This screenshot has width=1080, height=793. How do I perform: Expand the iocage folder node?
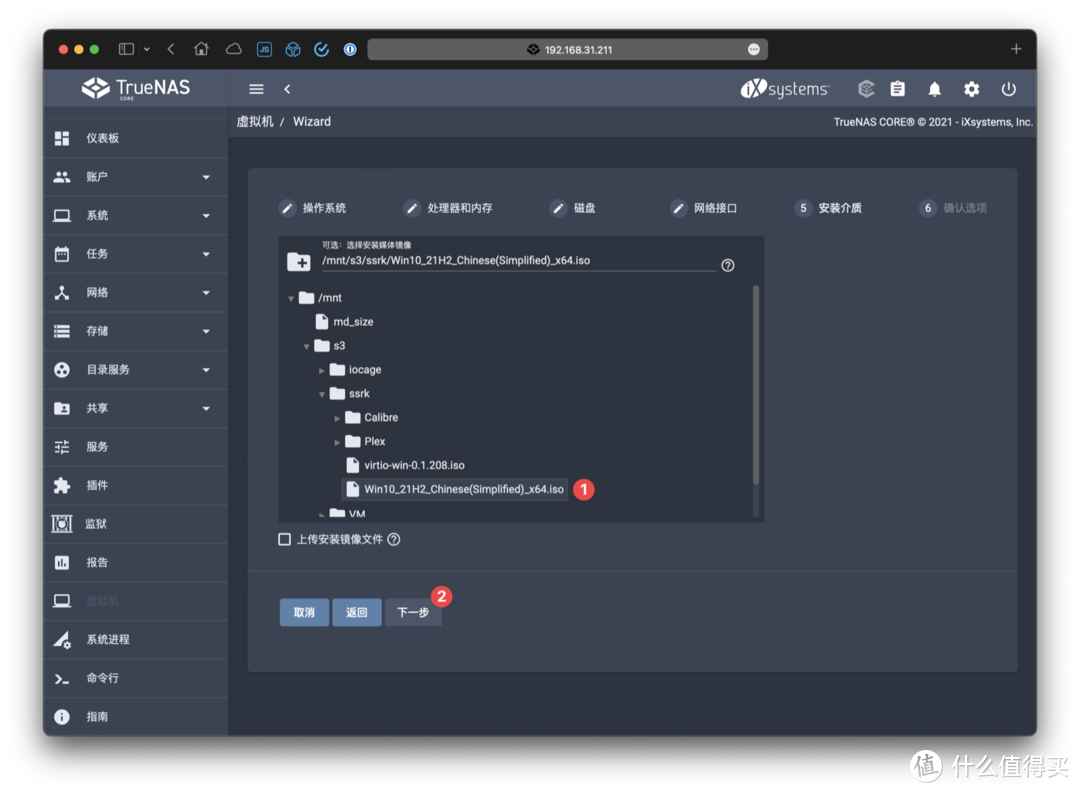click(x=322, y=371)
